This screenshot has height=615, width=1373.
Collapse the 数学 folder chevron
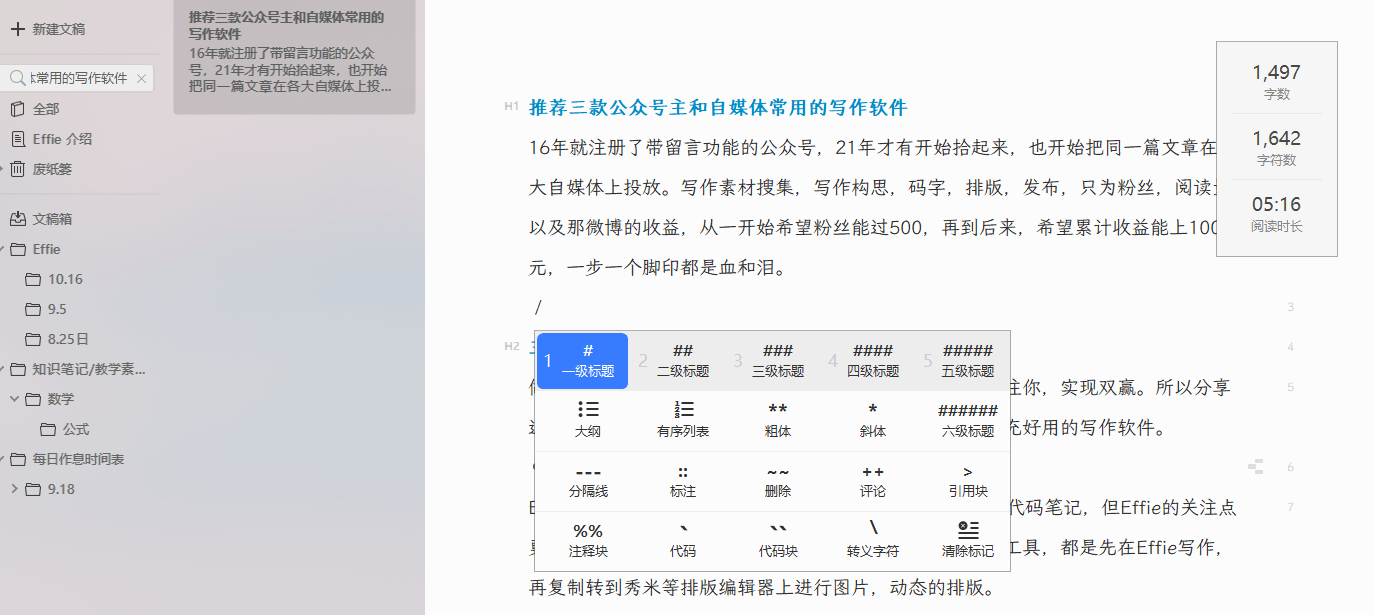(14, 399)
